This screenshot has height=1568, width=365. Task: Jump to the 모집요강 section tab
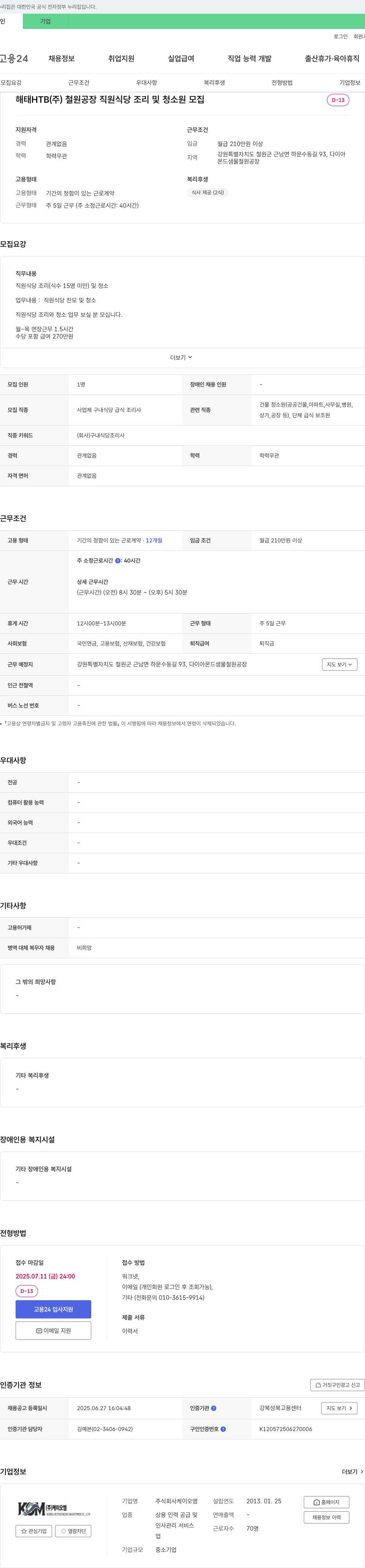(x=11, y=83)
